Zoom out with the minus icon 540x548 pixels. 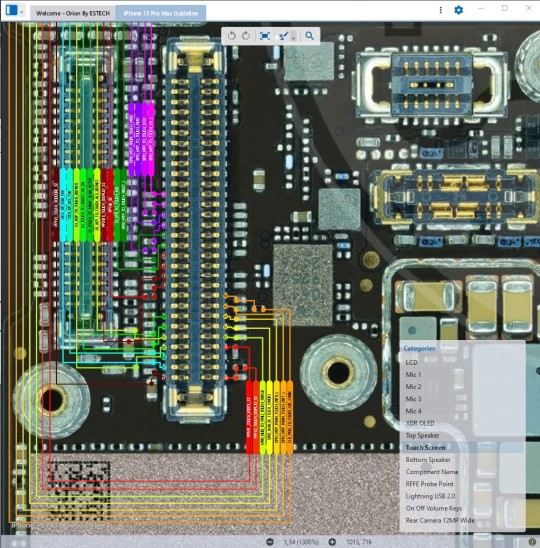point(270,542)
